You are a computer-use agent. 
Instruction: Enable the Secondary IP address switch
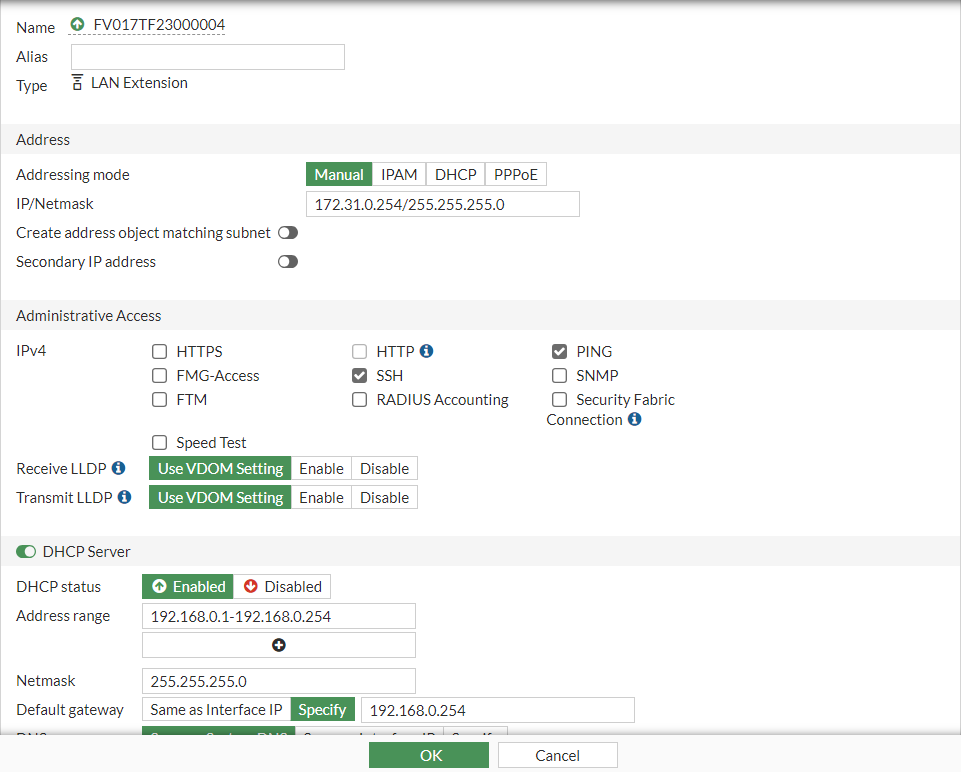click(288, 262)
